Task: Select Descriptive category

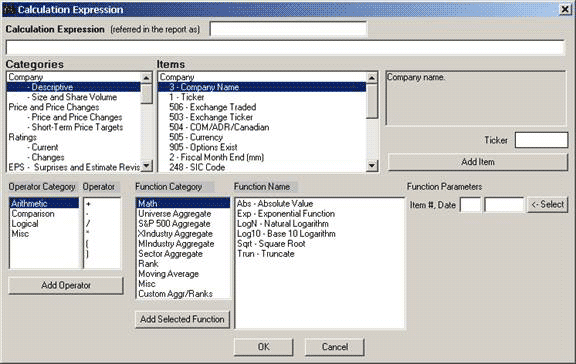Action: point(73,87)
